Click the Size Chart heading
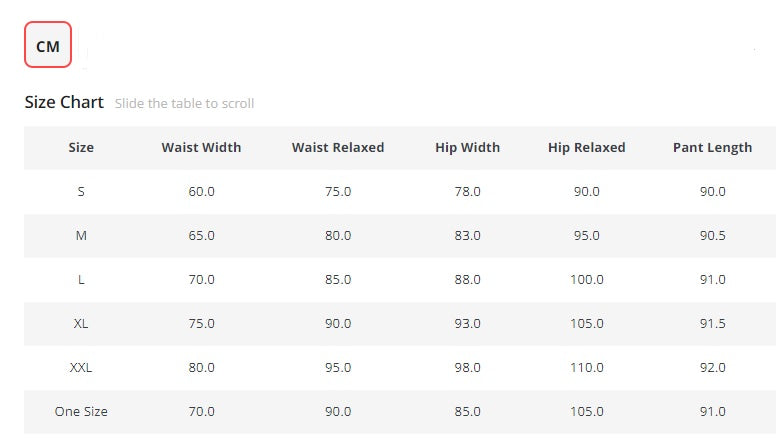 [64, 102]
